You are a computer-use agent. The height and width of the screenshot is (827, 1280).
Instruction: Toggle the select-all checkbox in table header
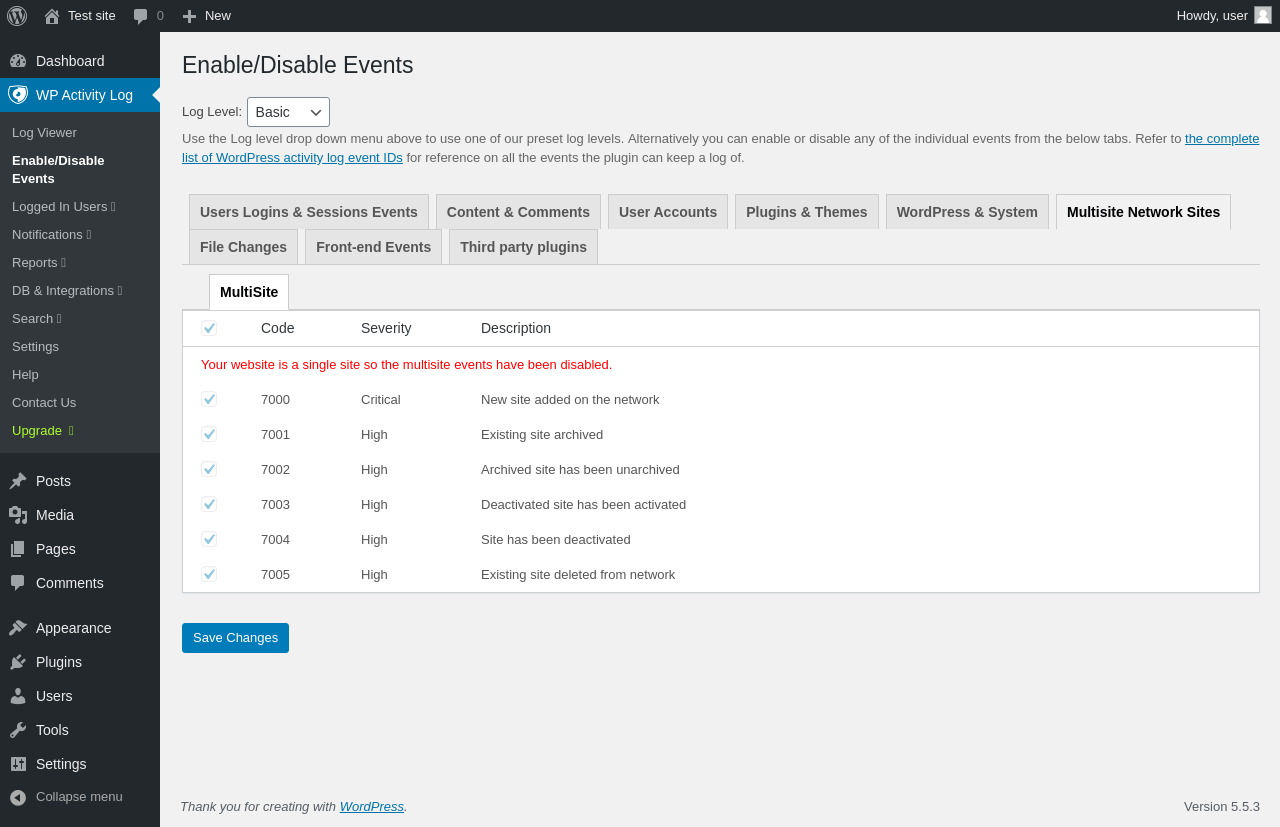tap(209, 328)
